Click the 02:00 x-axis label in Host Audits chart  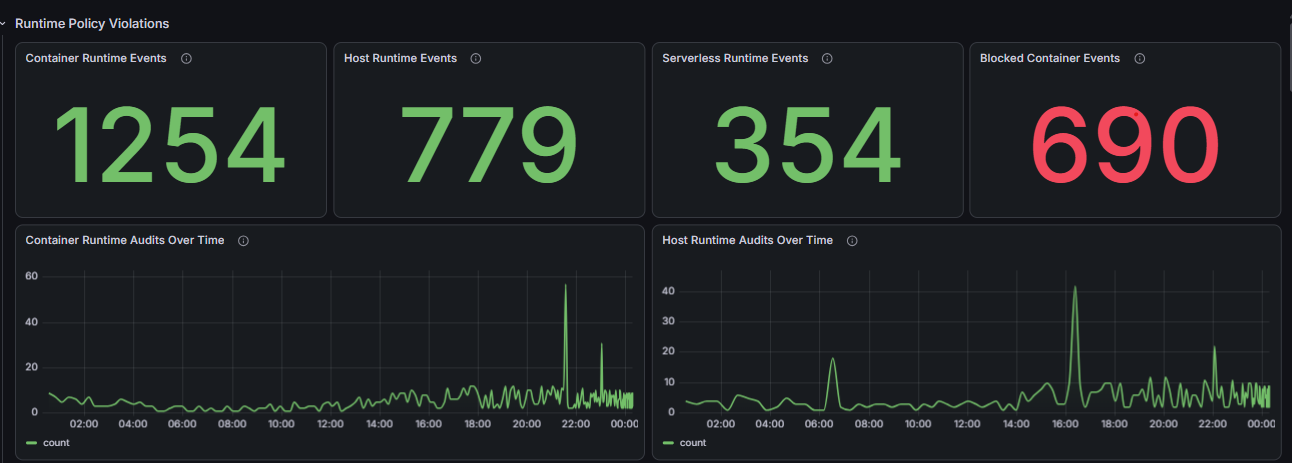pos(721,423)
